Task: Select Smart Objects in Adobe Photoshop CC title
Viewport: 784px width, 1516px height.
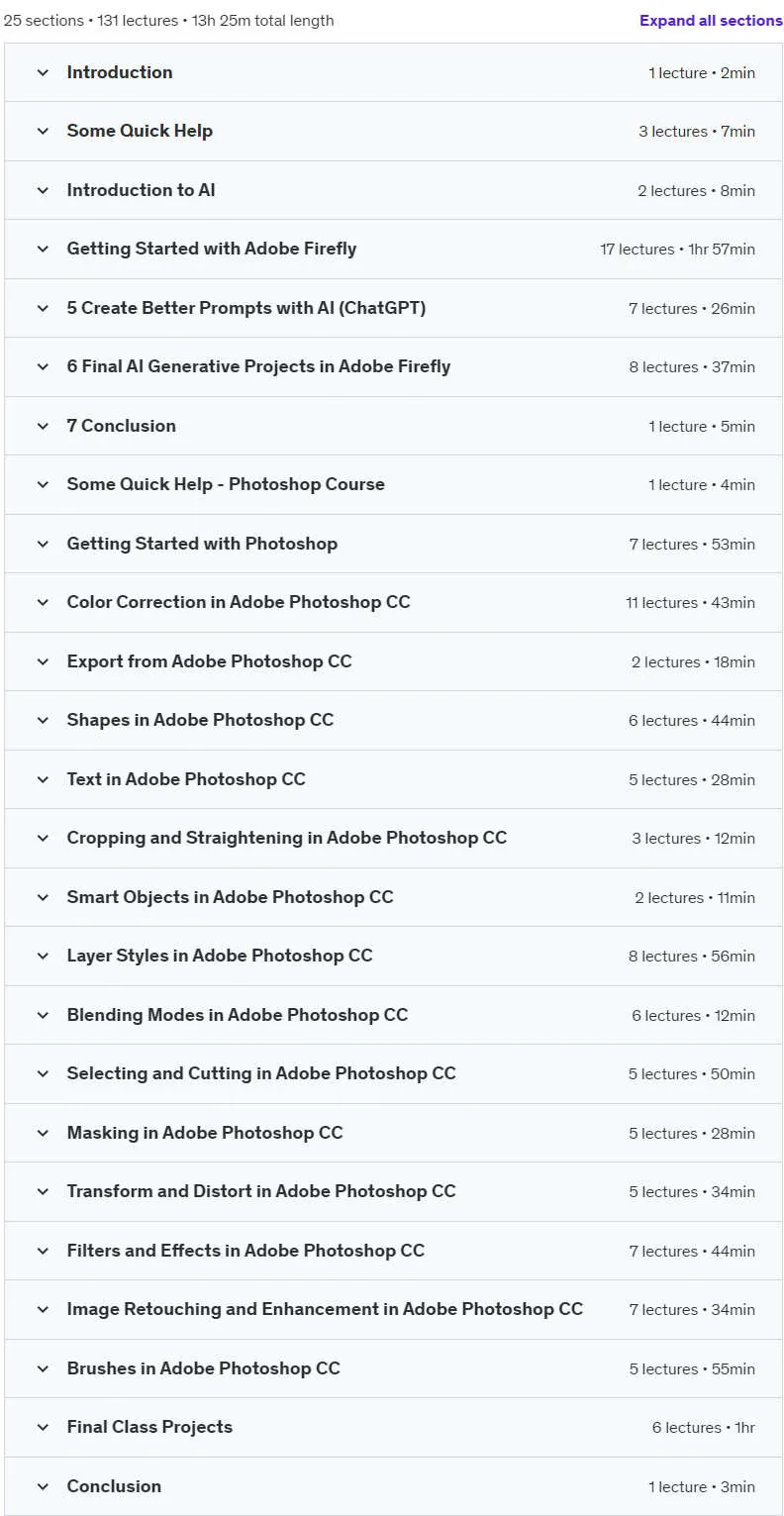Action: click(230, 897)
